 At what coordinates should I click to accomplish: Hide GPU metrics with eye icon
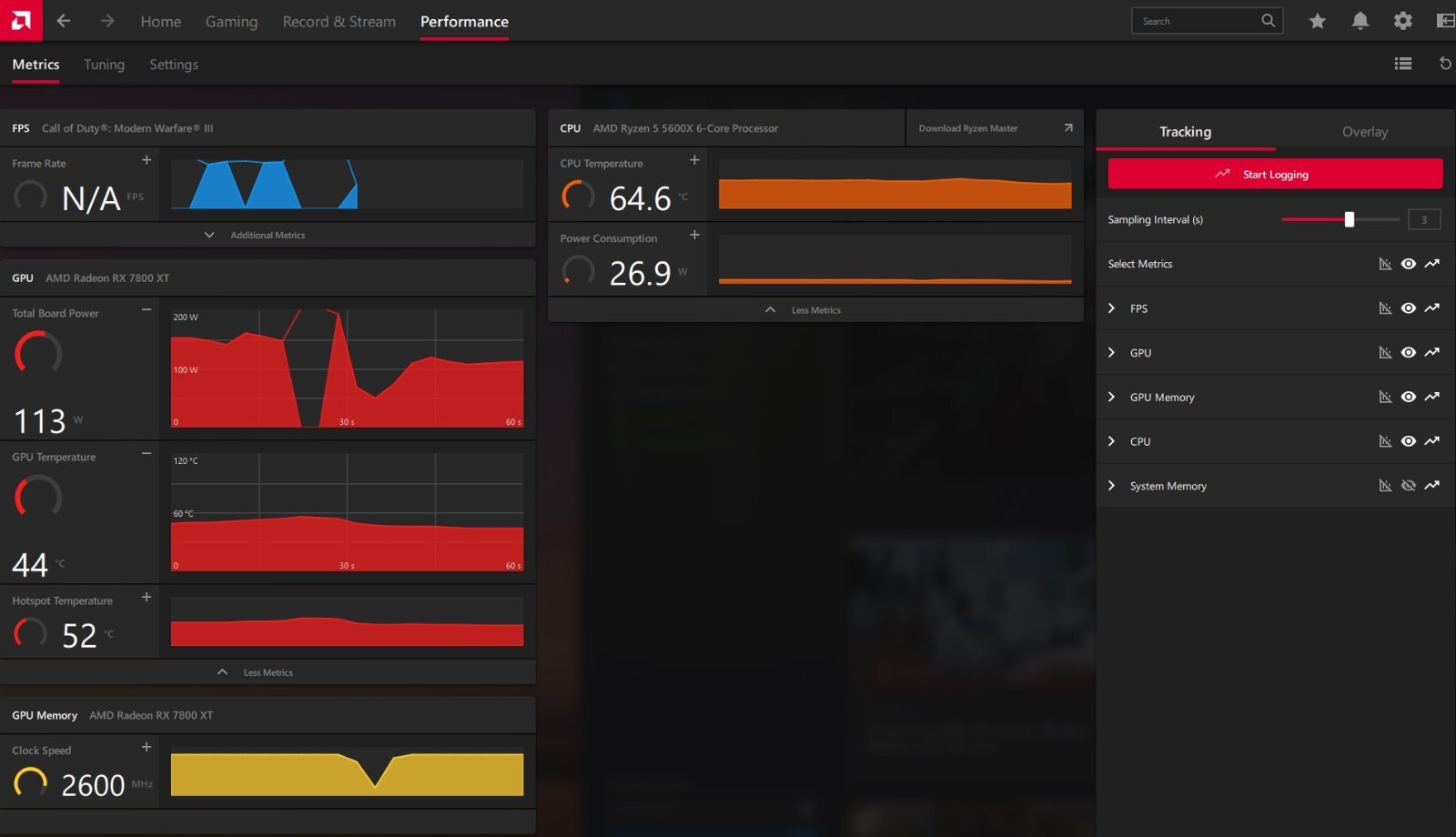(1408, 353)
